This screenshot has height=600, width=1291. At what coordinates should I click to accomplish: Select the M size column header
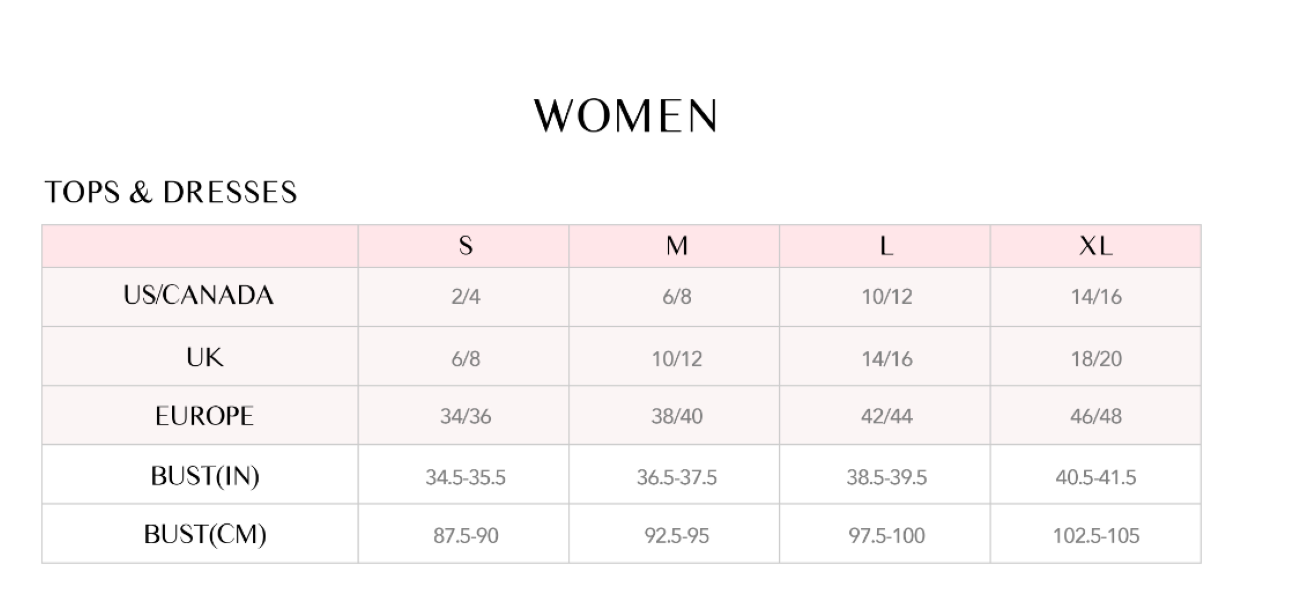point(676,246)
